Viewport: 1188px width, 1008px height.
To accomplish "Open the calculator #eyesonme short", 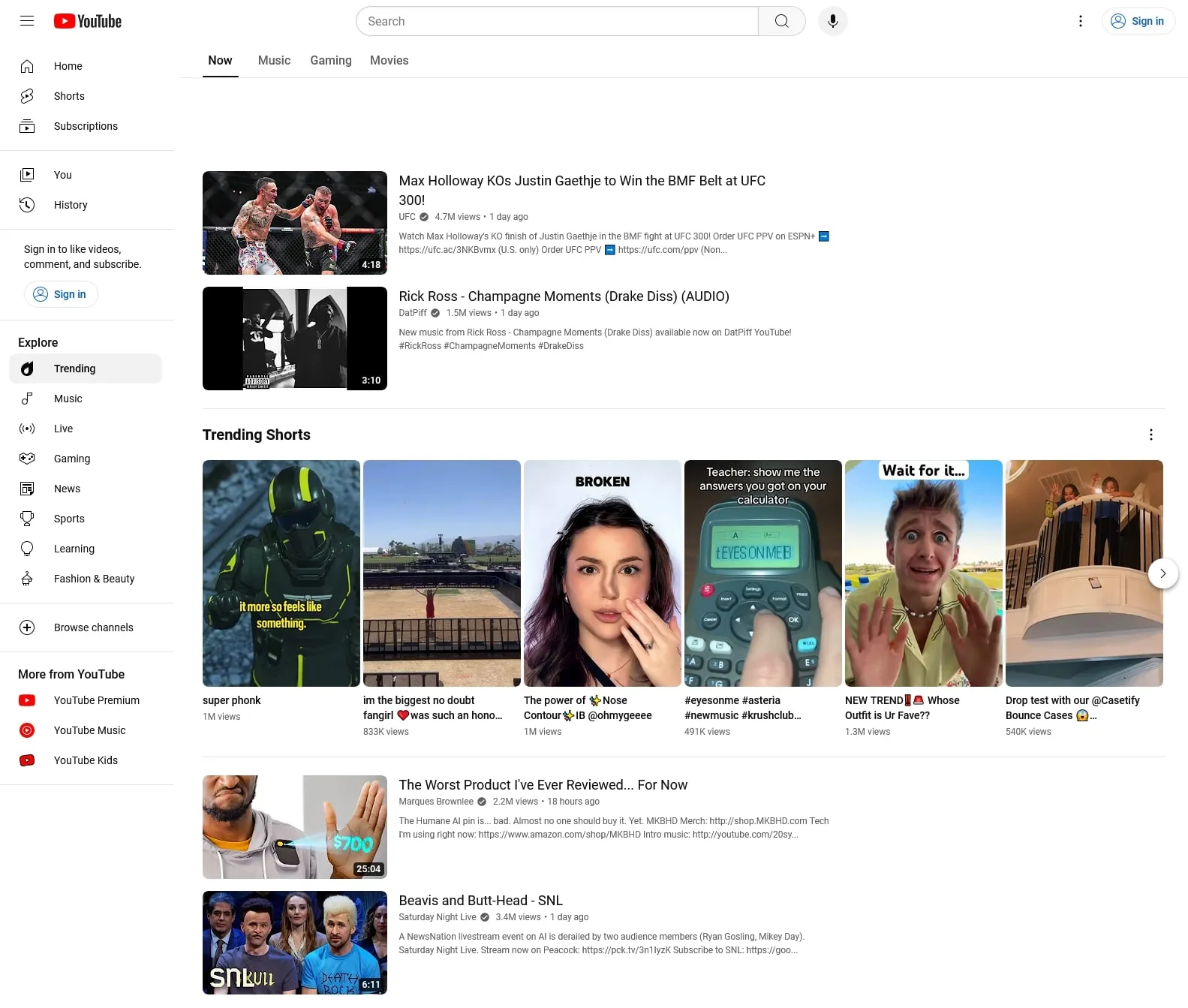I will [x=763, y=573].
